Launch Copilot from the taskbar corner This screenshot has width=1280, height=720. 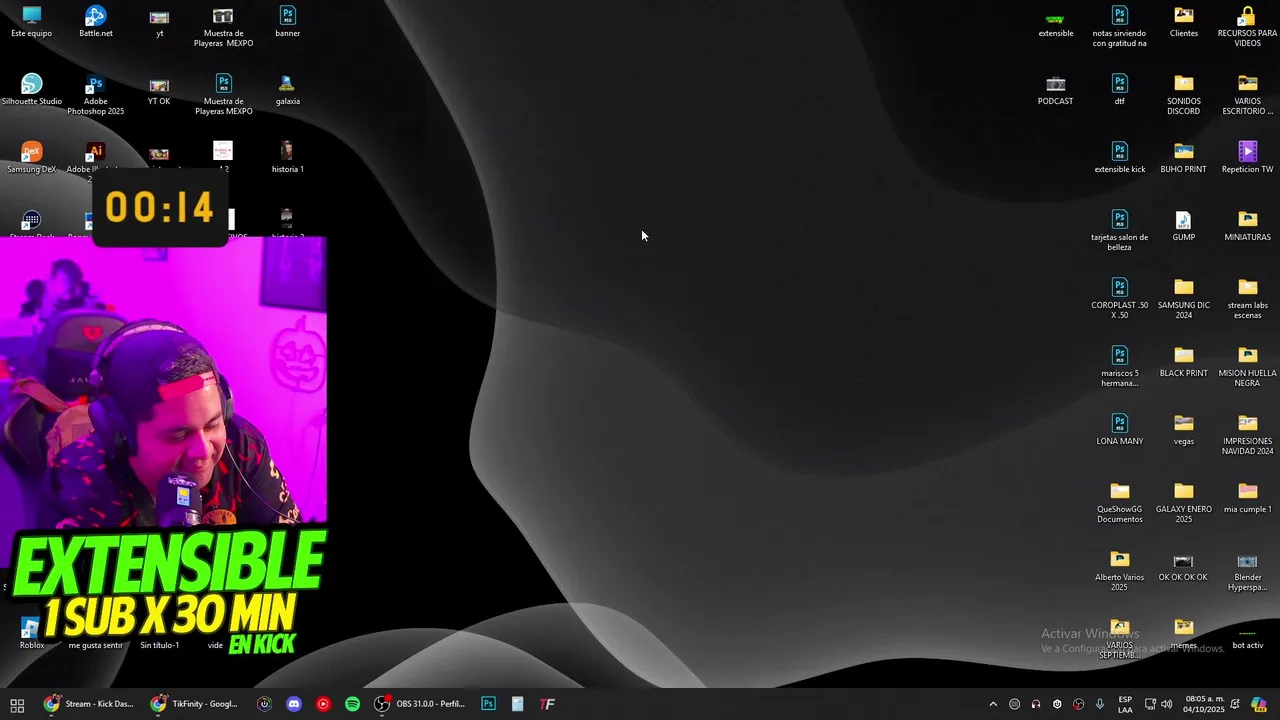point(1259,704)
